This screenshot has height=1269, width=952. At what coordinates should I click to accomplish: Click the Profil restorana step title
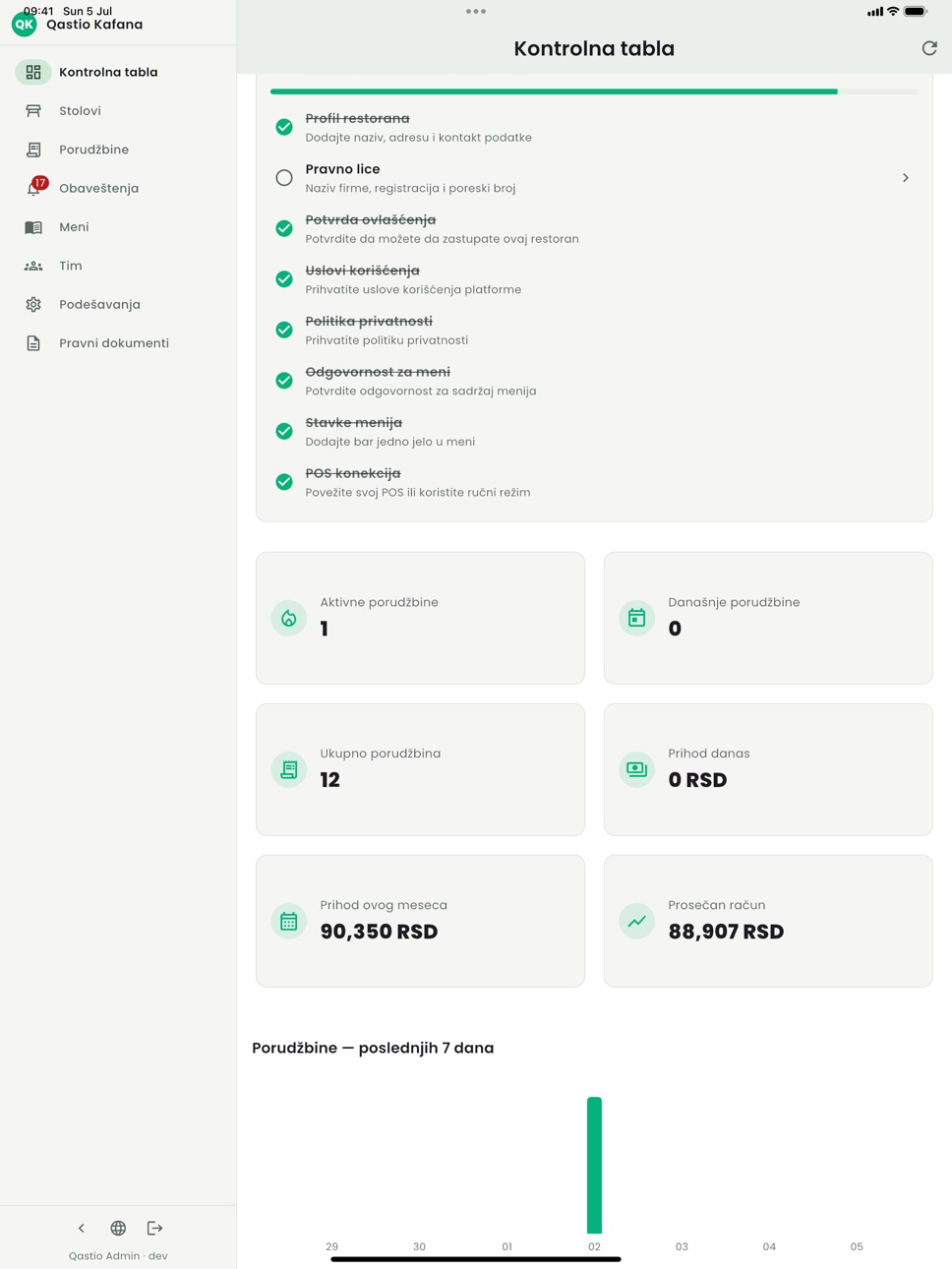click(357, 118)
